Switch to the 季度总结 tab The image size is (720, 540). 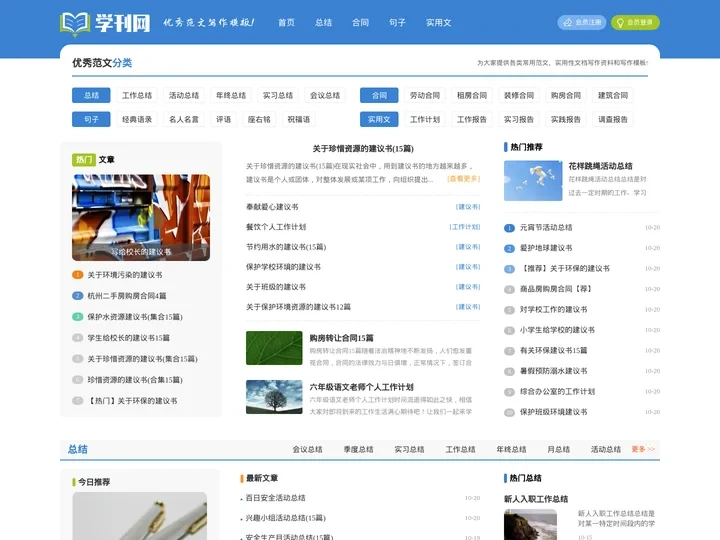(x=359, y=449)
